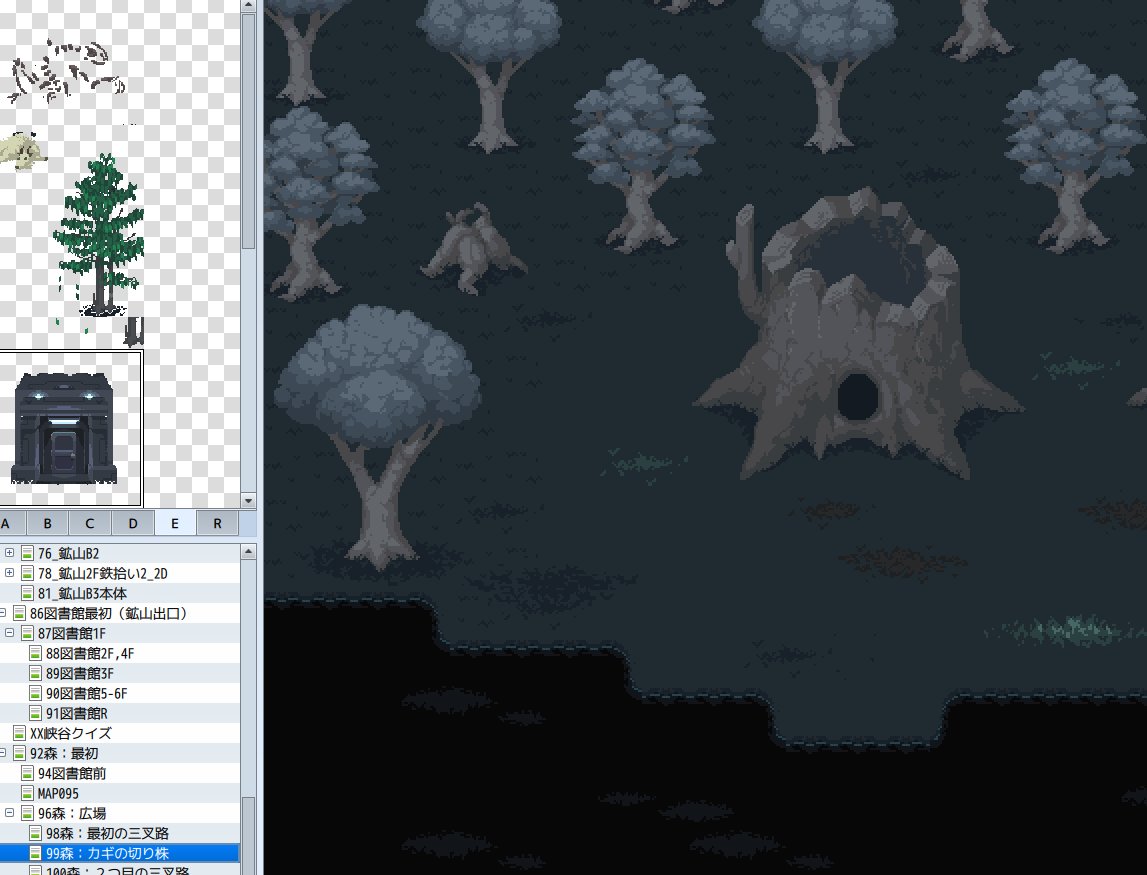Open the 91図書館R map
This screenshot has width=1147, height=875.
(x=77, y=713)
